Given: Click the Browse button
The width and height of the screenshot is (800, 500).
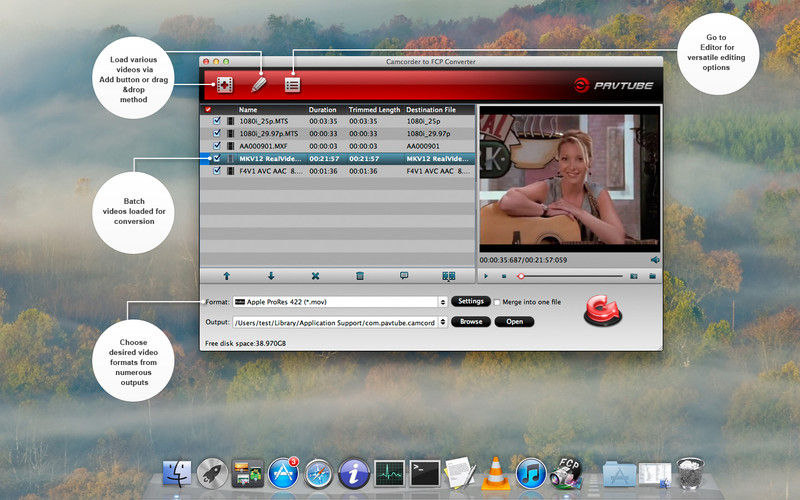Looking at the screenshot, I should pos(471,322).
